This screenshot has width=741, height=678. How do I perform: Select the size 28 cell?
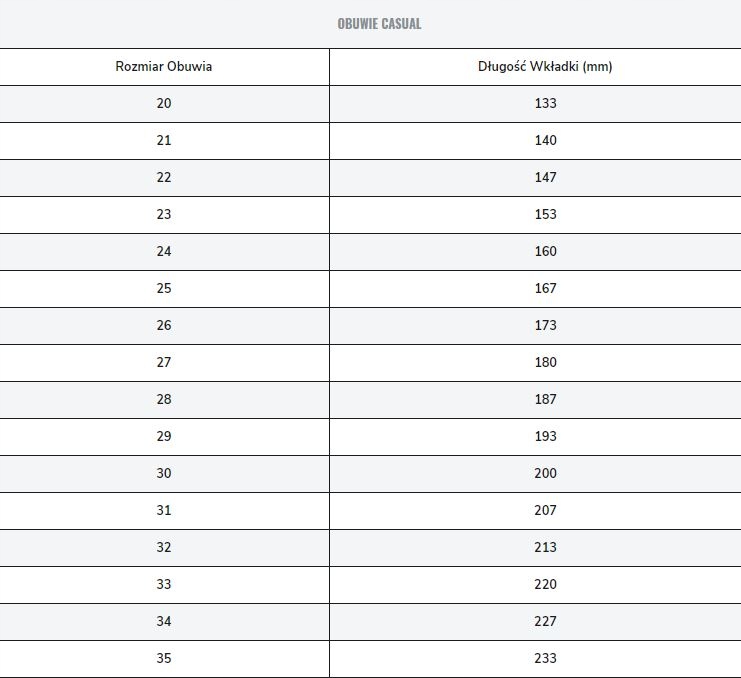(x=164, y=399)
